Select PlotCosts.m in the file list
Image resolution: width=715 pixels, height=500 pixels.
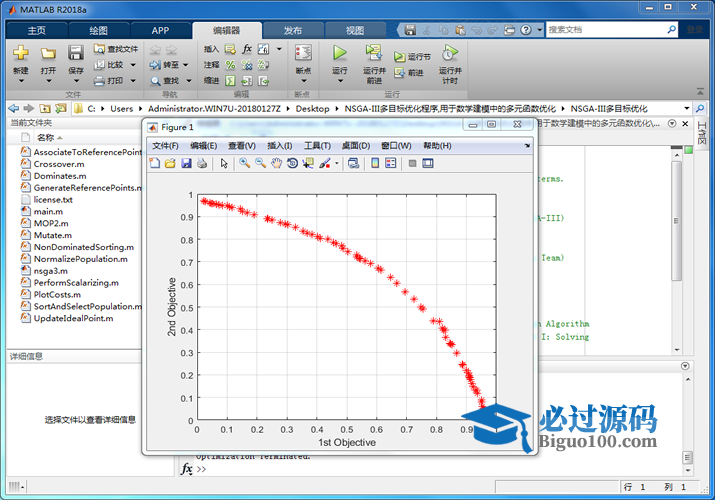[x=57, y=294]
